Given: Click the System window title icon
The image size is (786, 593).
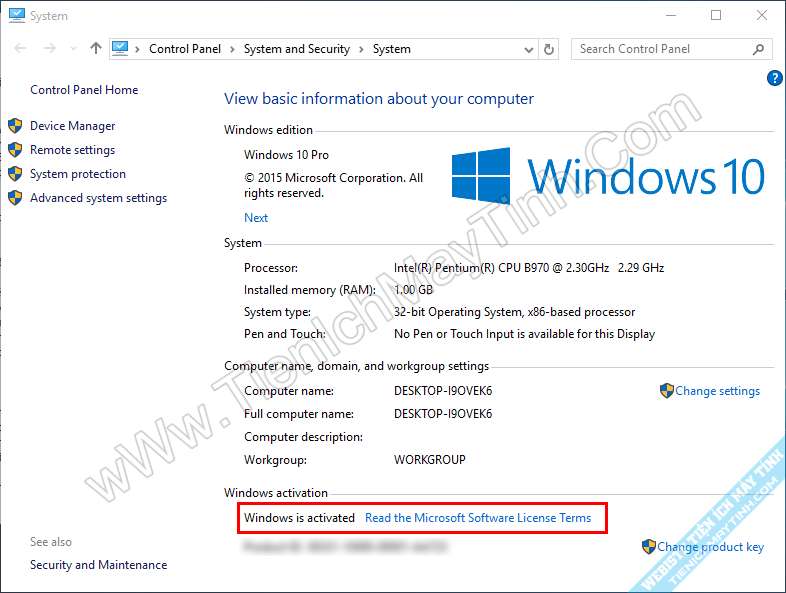Looking at the screenshot, I should (17, 16).
